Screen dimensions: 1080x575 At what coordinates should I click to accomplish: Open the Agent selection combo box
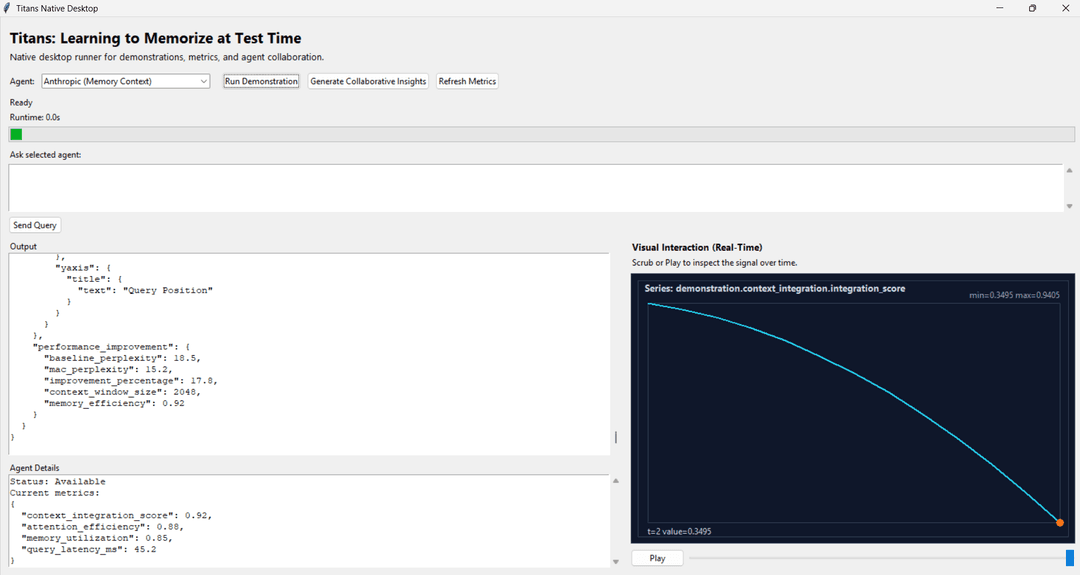point(125,81)
